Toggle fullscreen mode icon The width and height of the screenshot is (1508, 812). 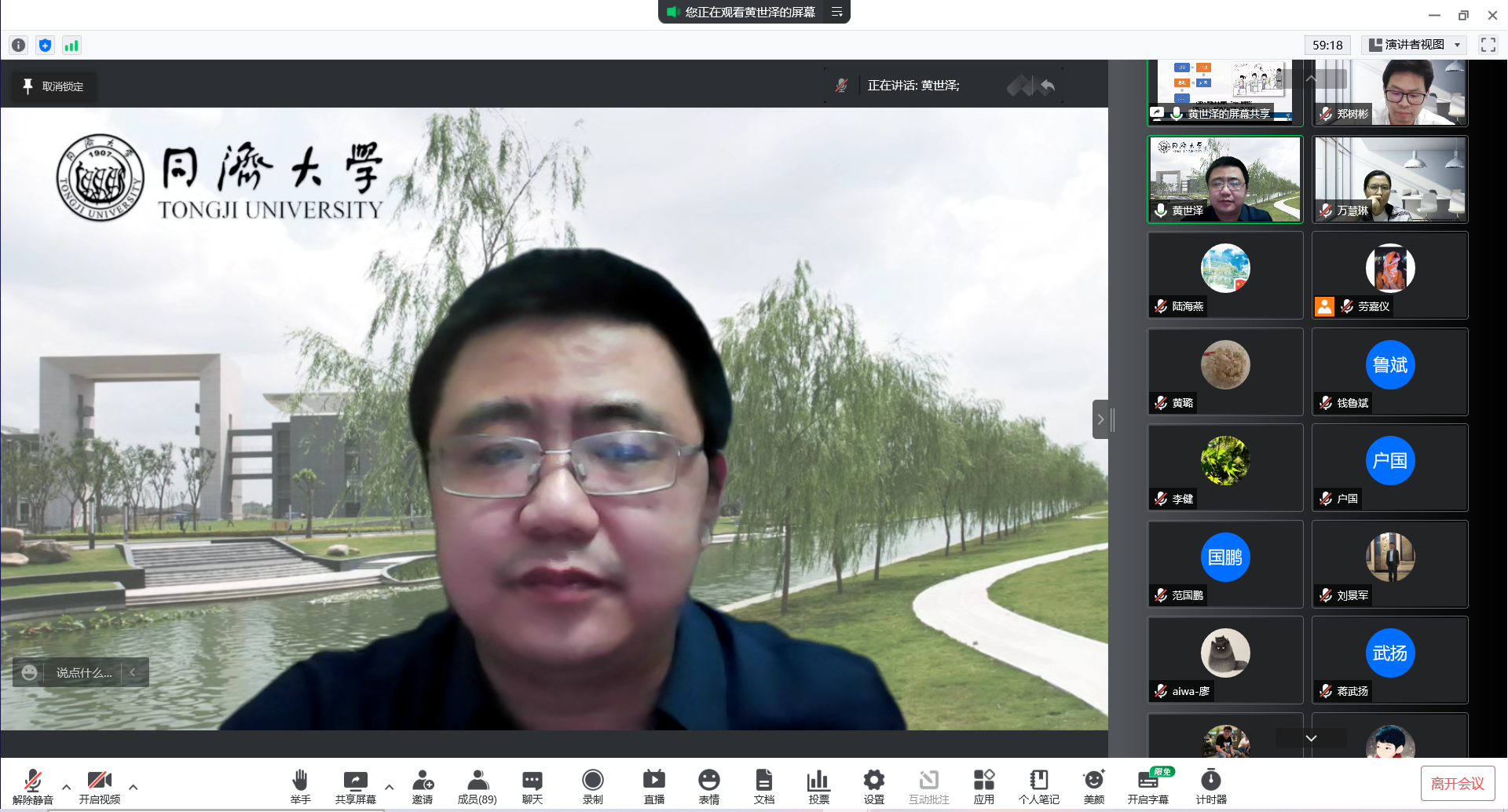1488,45
